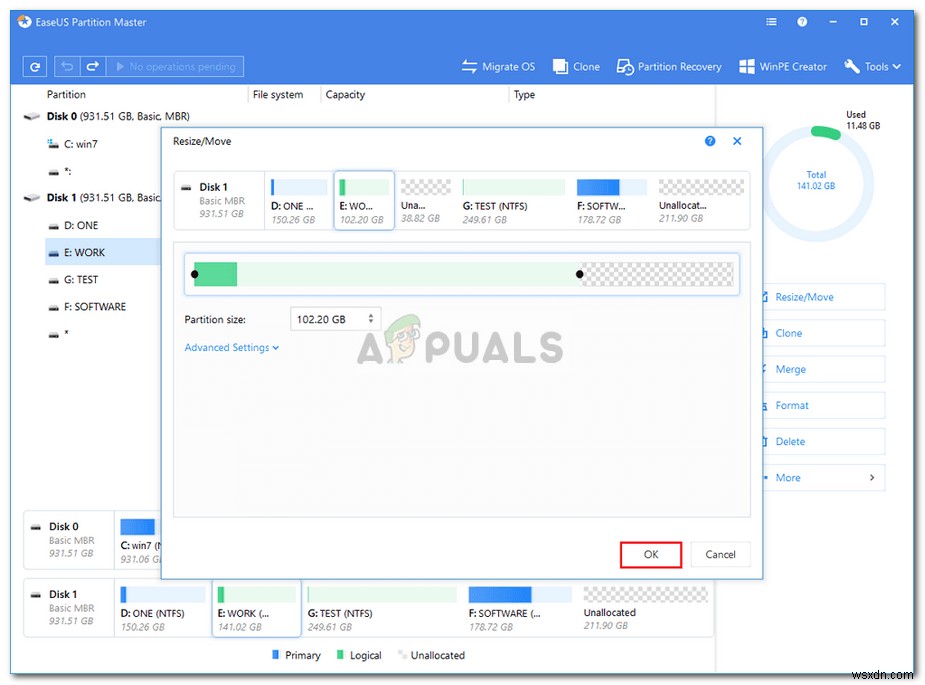Expand Advanced Settings
Screen dimensions: 925x685
coord(231,348)
